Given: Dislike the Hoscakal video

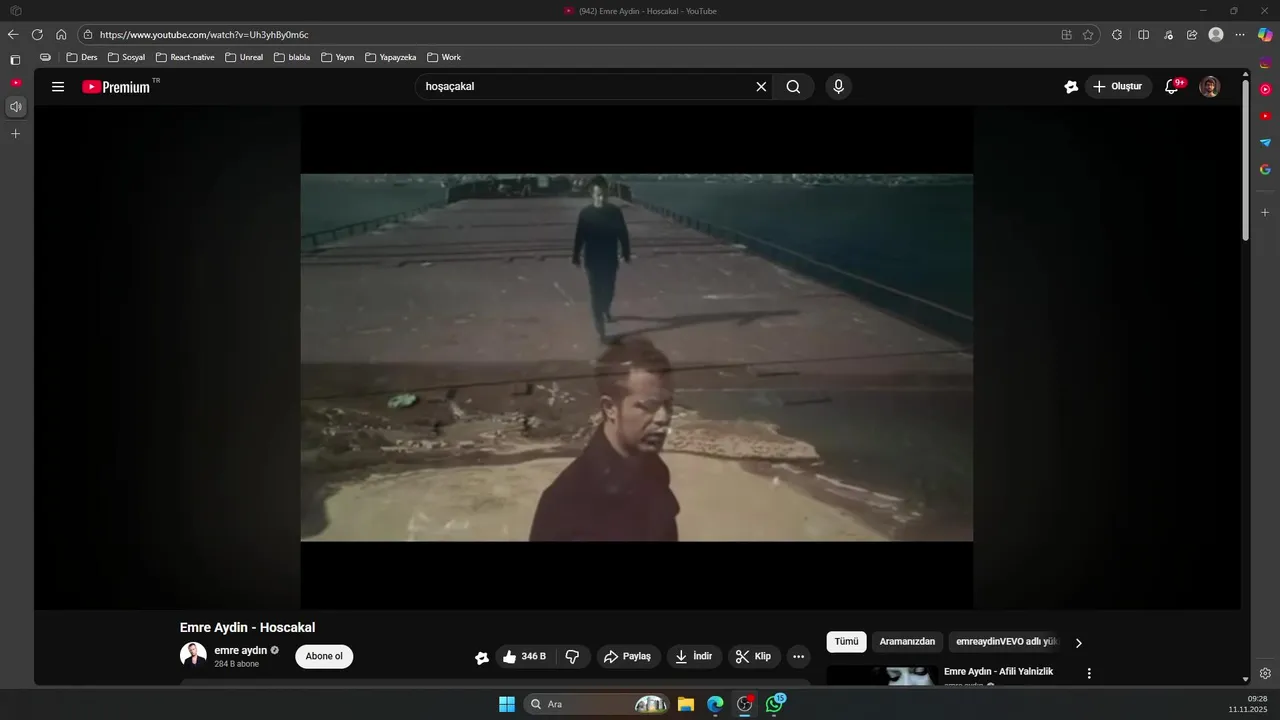Looking at the screenshot, I should [573, 657].
